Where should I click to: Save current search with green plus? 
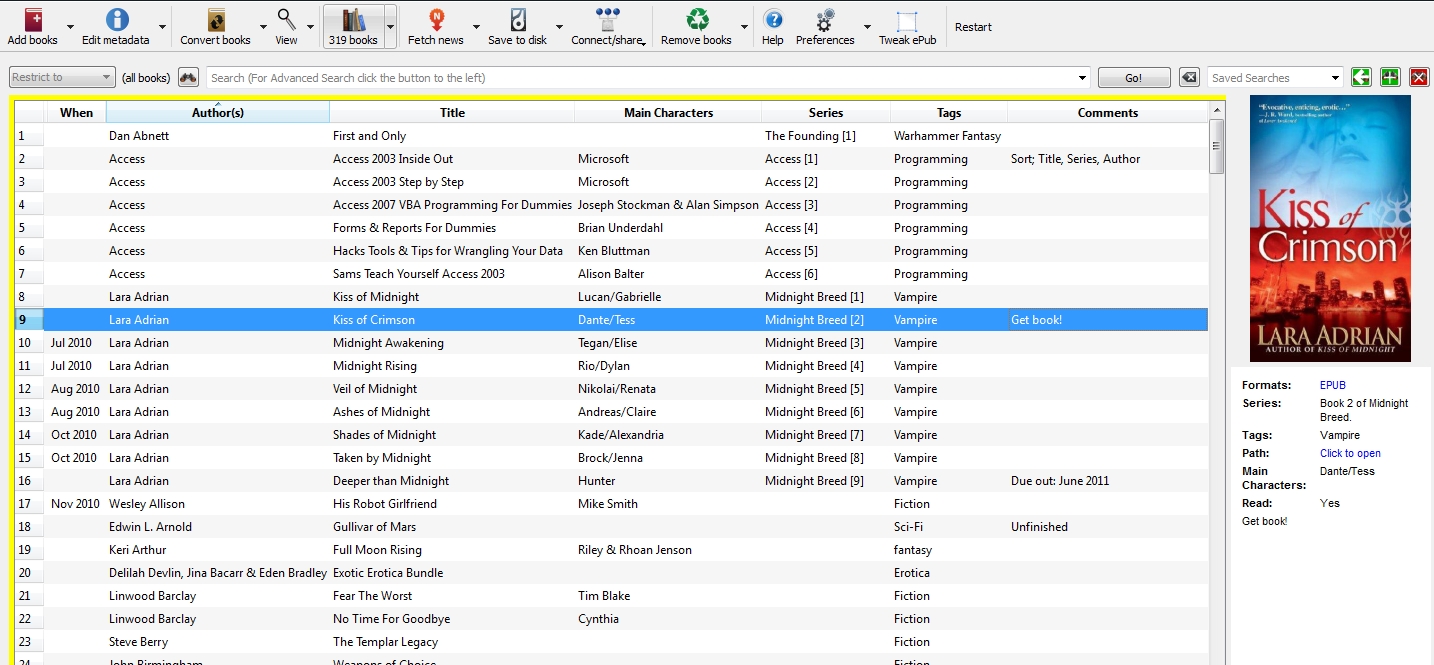[x=1389, y=78]
